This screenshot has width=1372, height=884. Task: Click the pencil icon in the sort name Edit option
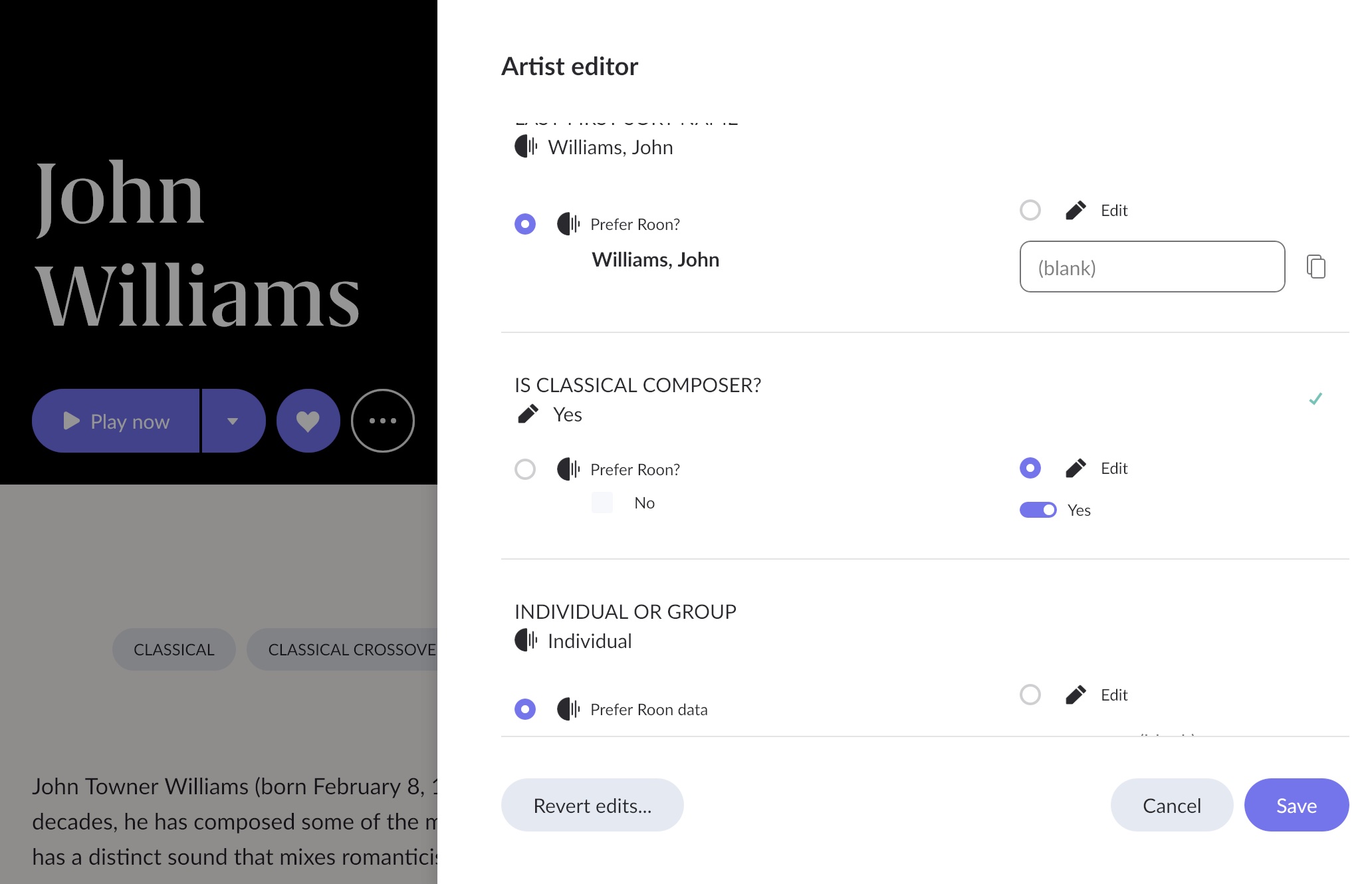(1076, 210)
